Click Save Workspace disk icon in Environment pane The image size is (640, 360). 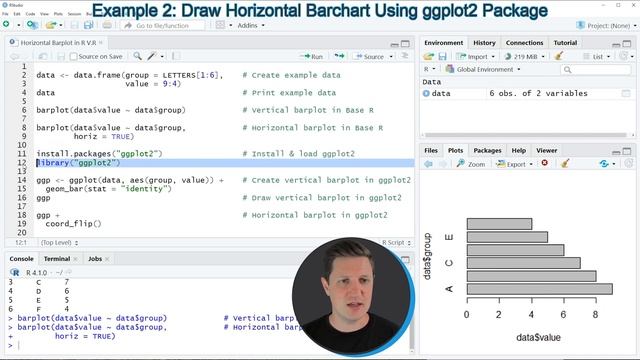coord(442,56)
